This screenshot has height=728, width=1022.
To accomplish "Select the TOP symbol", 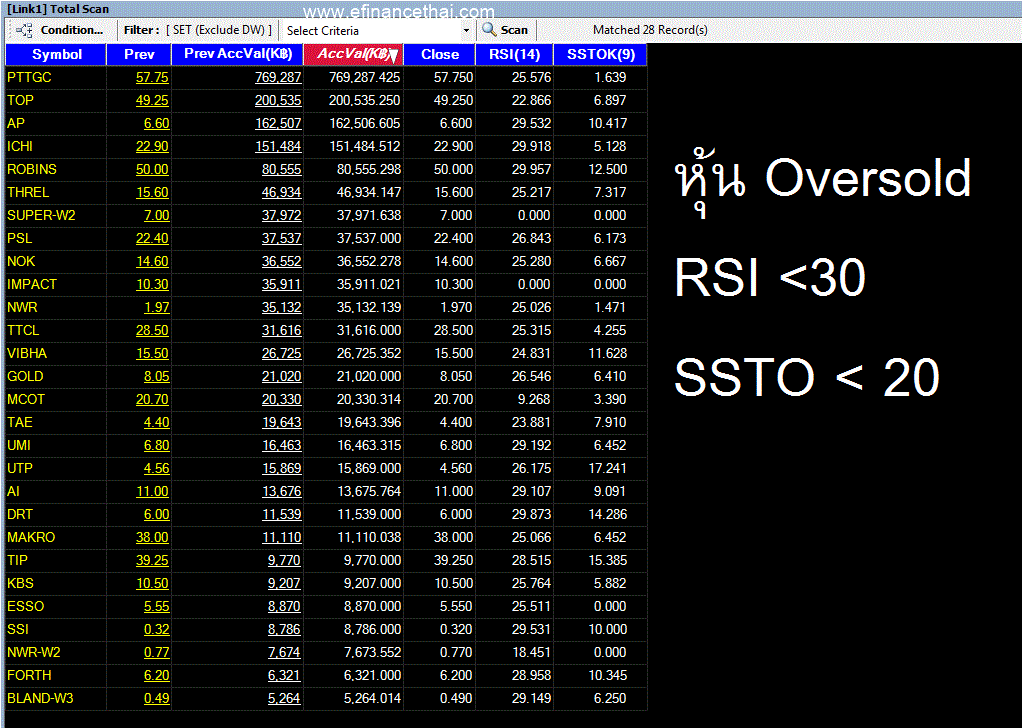I will (20, 100).
